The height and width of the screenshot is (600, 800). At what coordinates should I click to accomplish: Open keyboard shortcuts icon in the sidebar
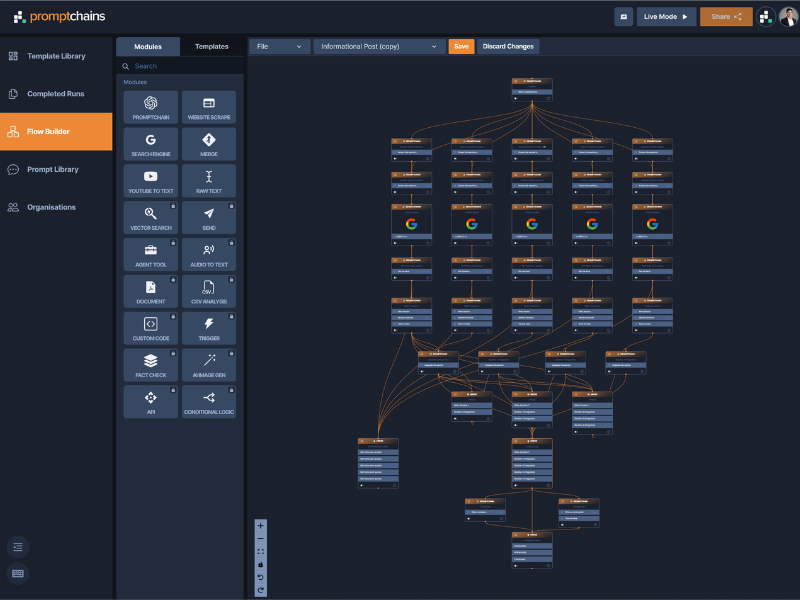click(x=18, y=573)
